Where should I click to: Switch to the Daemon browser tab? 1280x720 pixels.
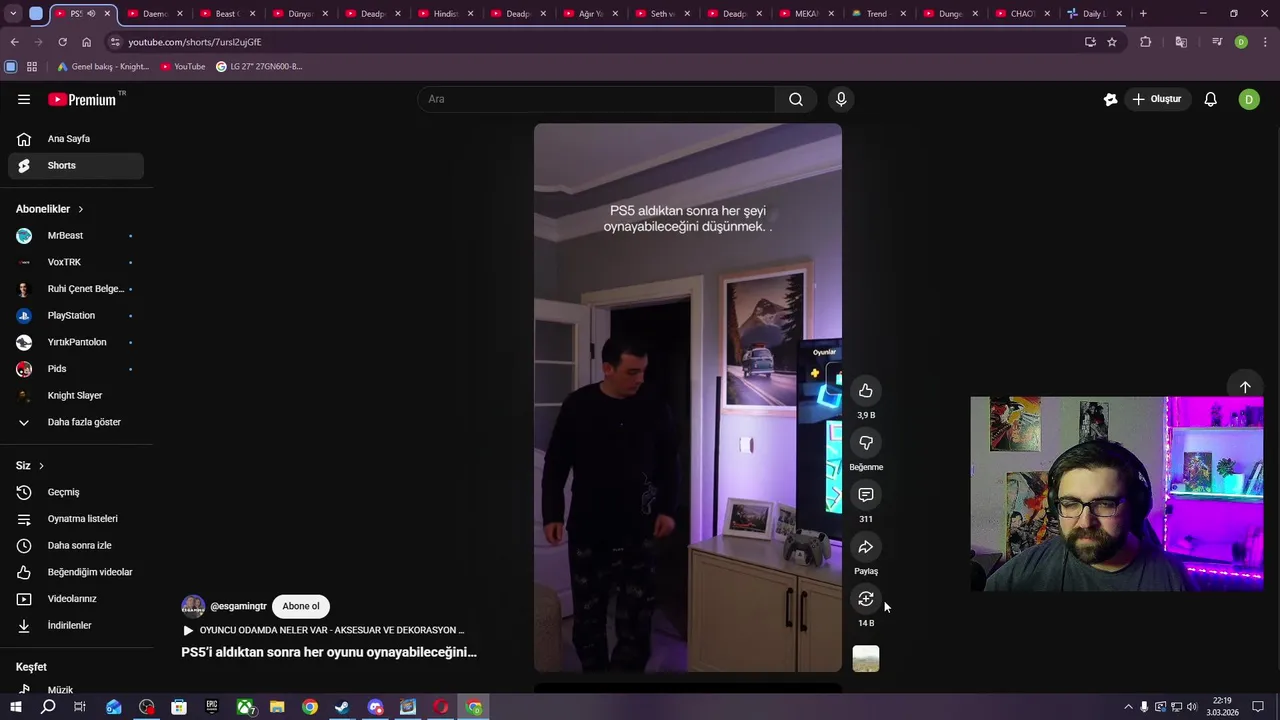point(155,14)
